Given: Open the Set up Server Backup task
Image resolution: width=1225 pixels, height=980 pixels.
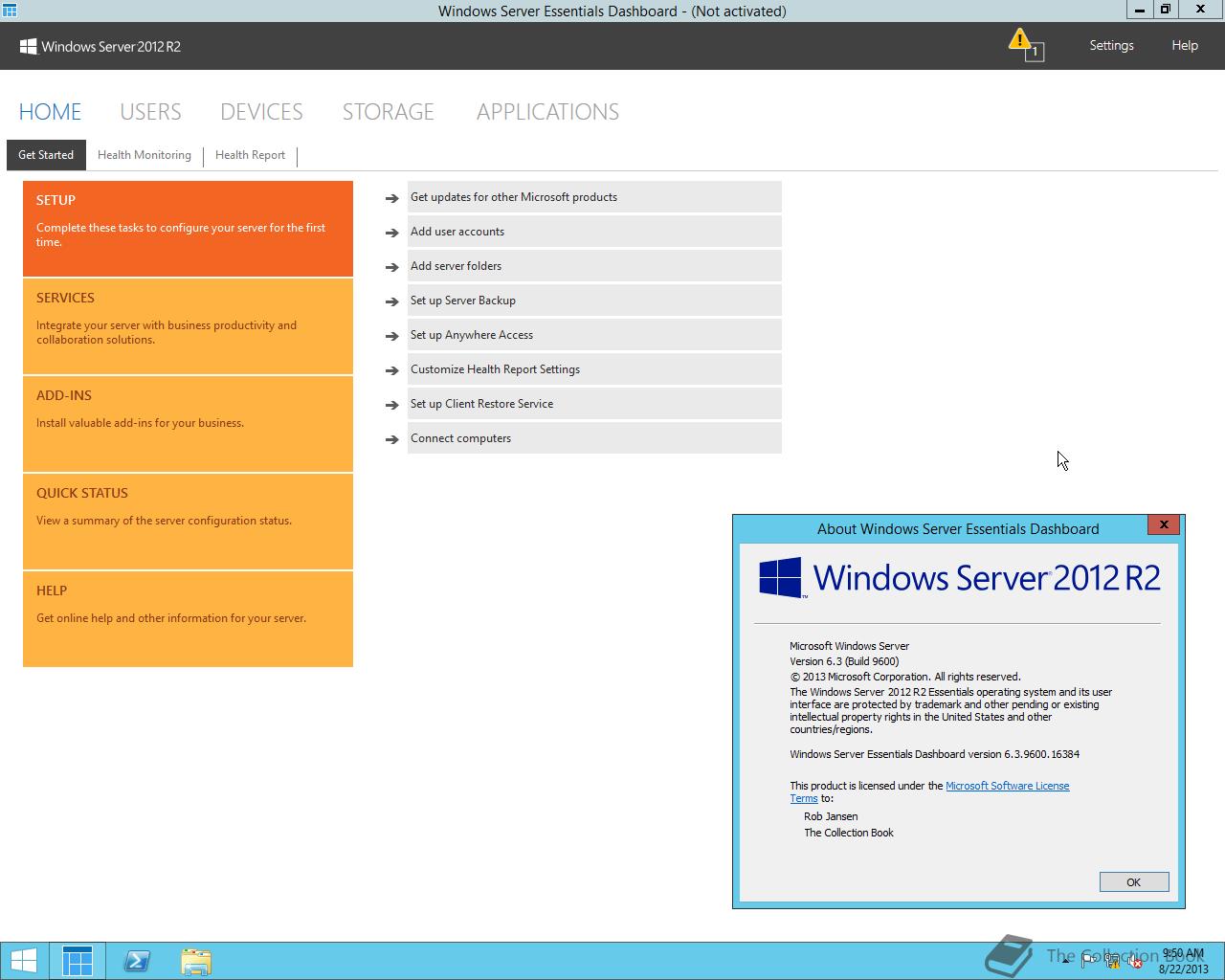Looking at the screenshot, I should pyautogui.click(x=594, y=301).
